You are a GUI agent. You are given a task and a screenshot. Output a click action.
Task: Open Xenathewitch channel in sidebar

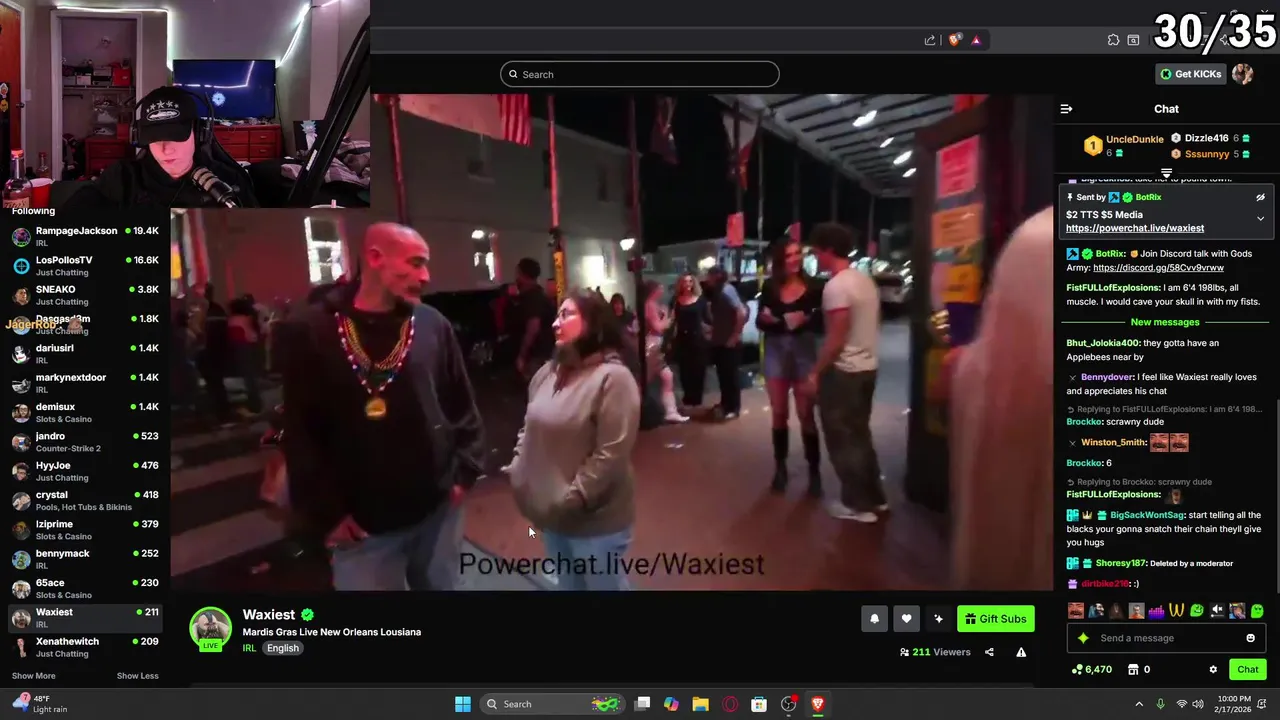[x=85, y=647]
